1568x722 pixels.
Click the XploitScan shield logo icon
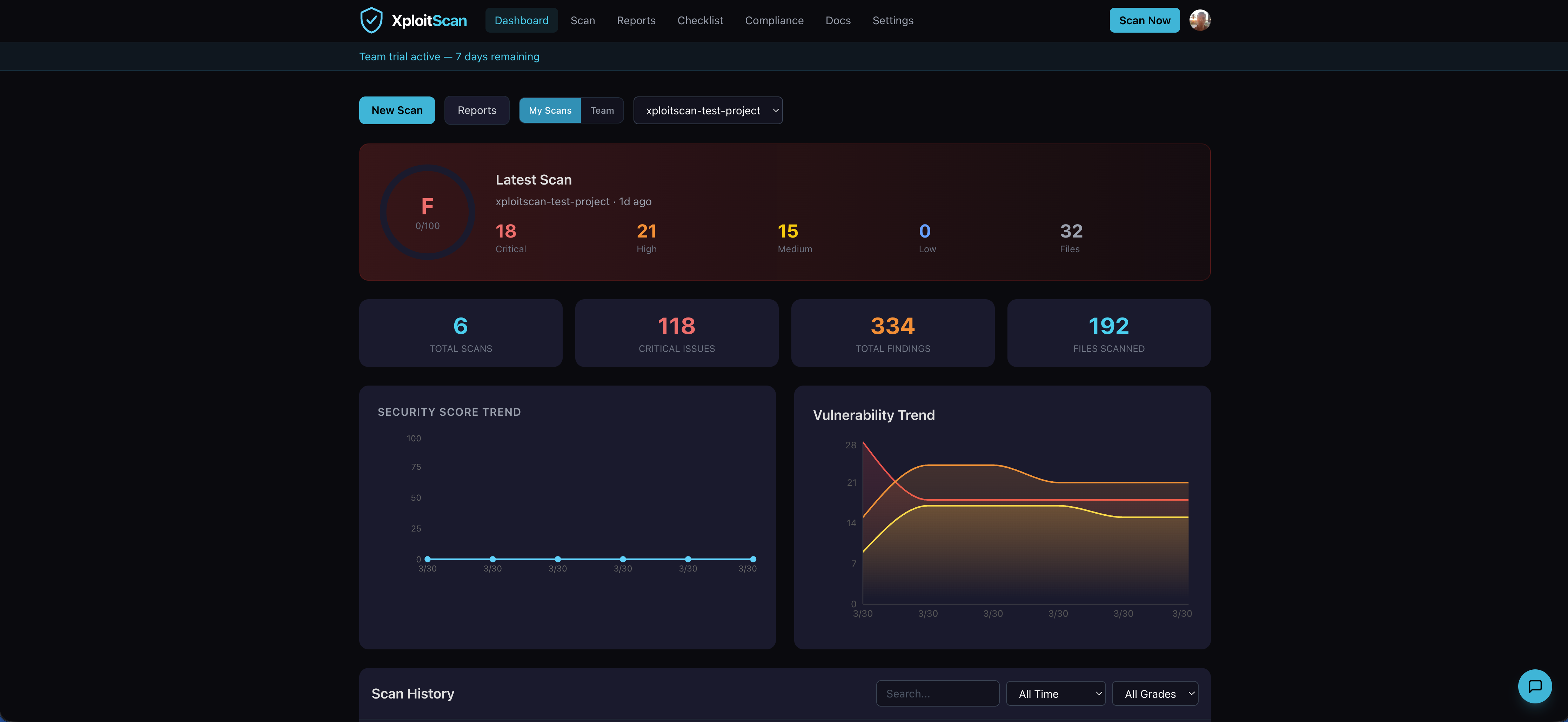(x=371, y=20)
